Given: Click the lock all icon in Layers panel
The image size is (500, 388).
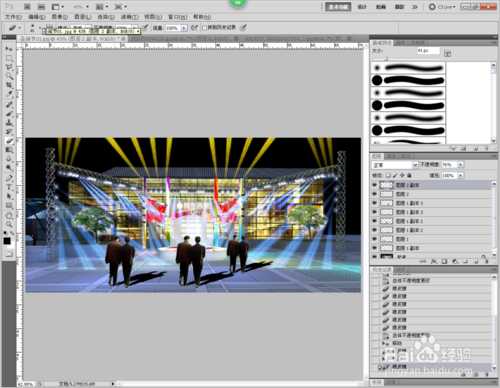Looking at the screenshot, I should point(409,175).
